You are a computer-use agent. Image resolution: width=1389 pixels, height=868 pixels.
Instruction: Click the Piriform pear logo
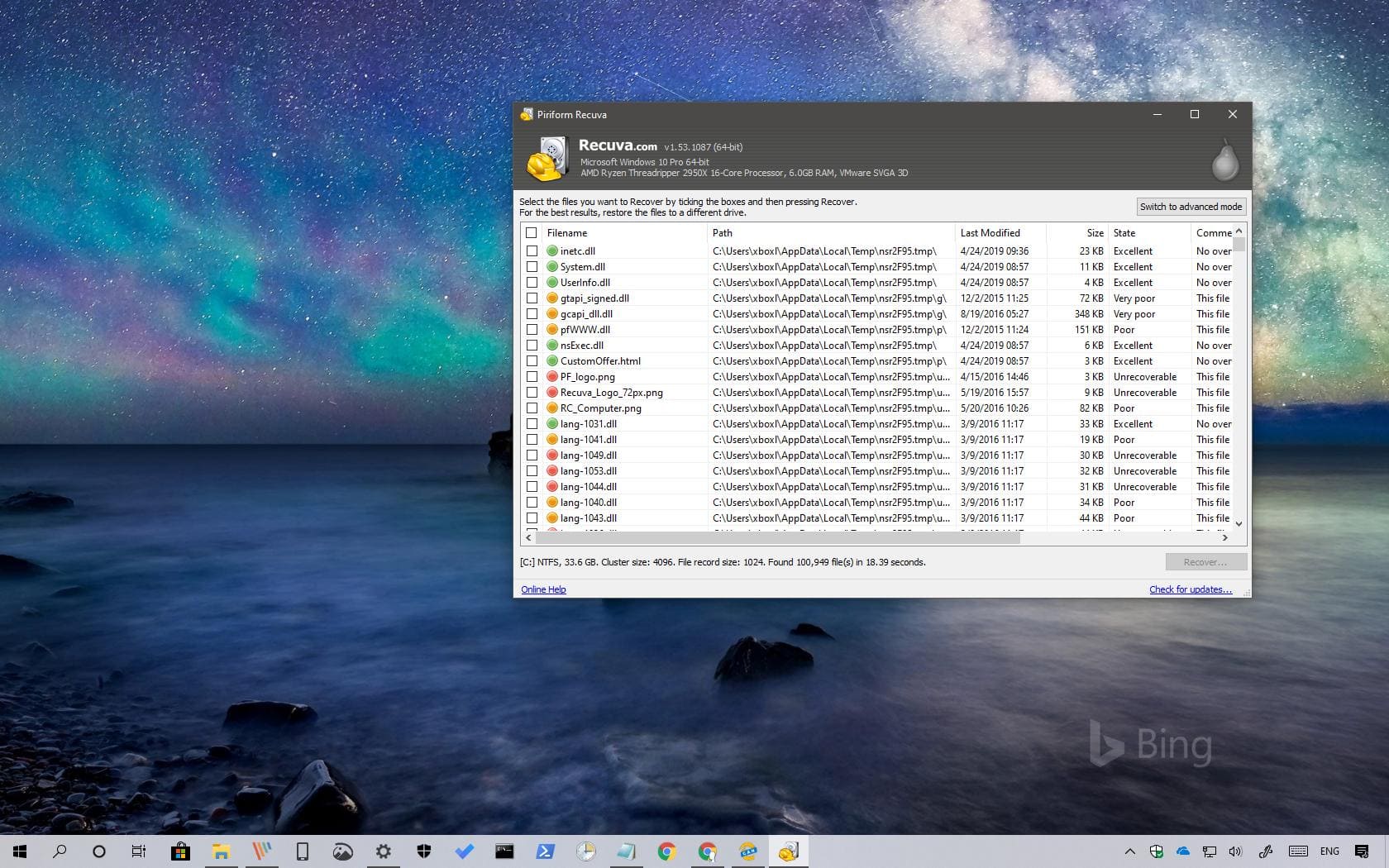point(1224,160)
